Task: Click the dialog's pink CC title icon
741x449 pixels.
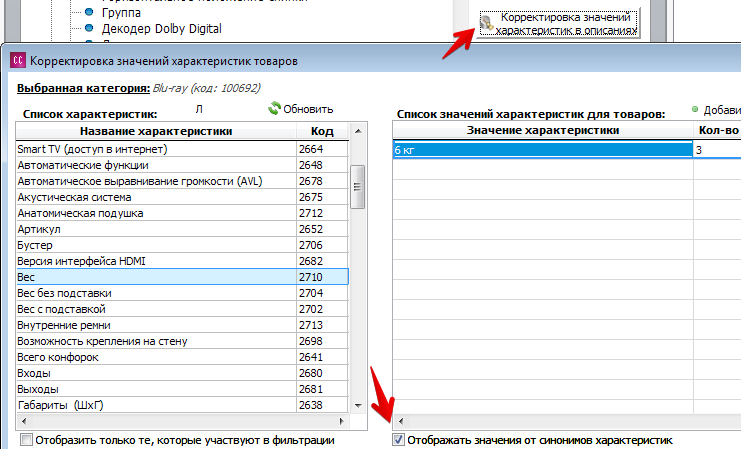Action: 18,60
